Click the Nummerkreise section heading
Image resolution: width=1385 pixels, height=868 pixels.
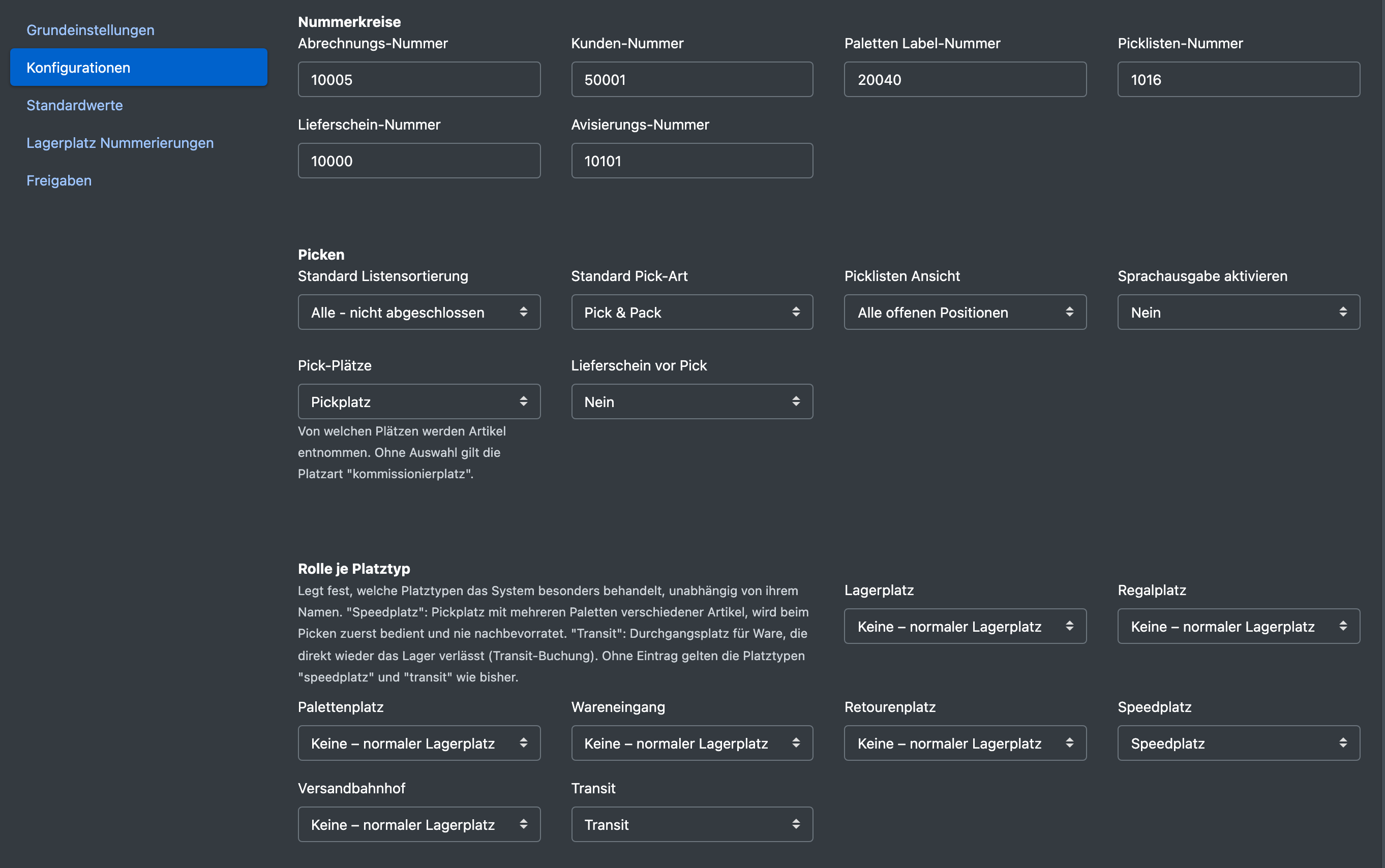point(349,22)
